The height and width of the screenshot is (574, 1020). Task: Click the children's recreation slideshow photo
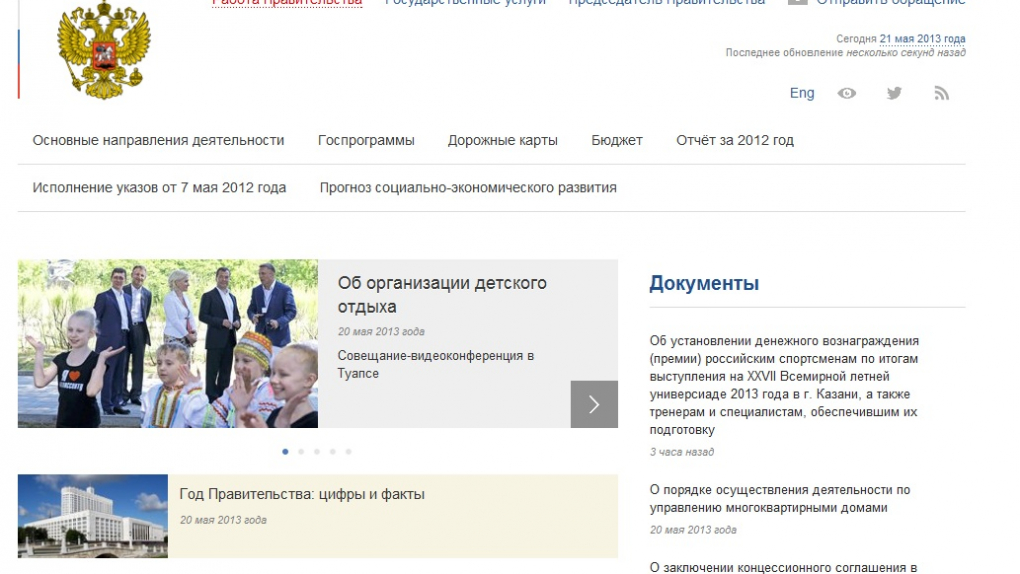pos(168,344)
